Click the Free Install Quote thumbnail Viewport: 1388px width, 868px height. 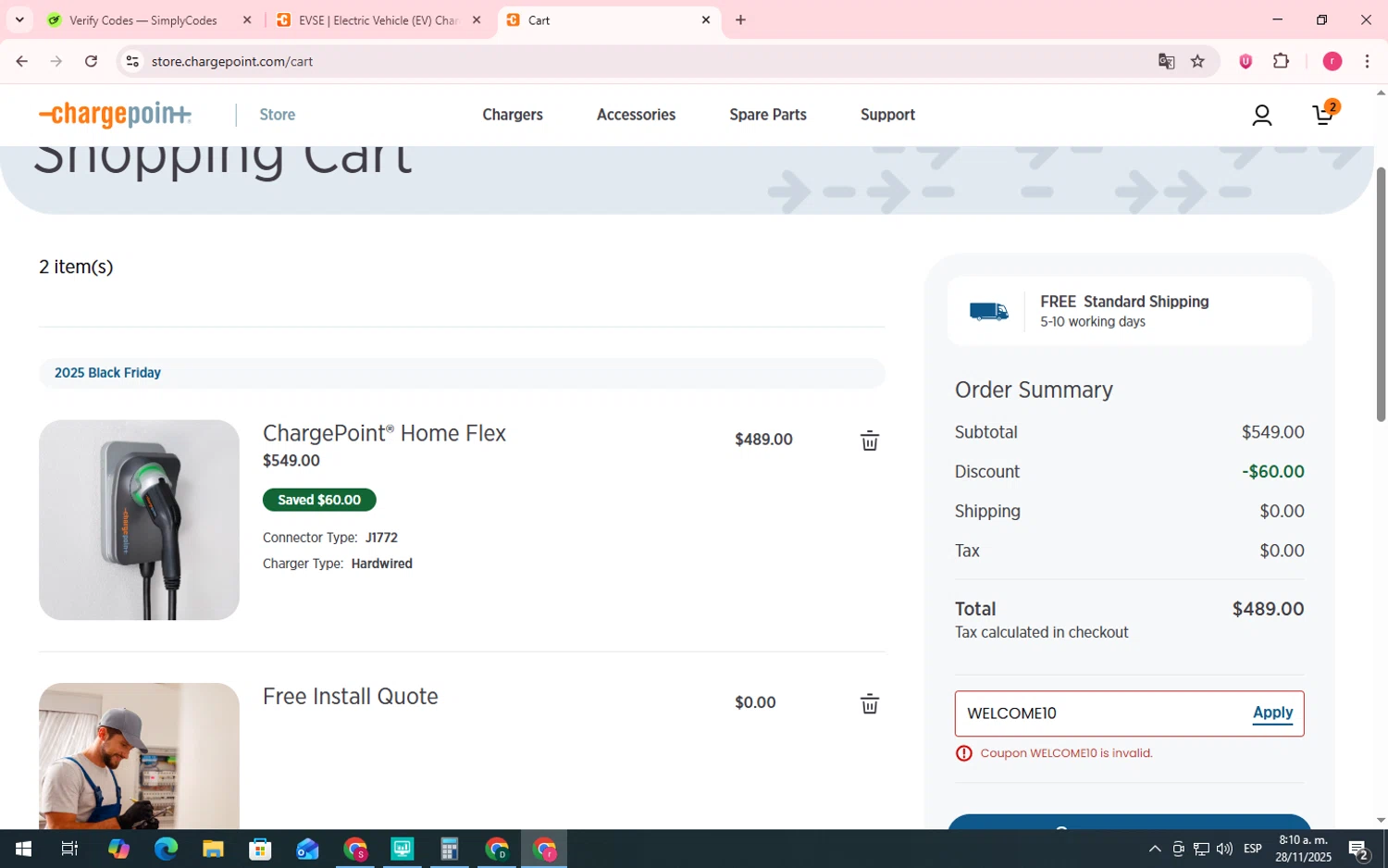tap(139, 756)
